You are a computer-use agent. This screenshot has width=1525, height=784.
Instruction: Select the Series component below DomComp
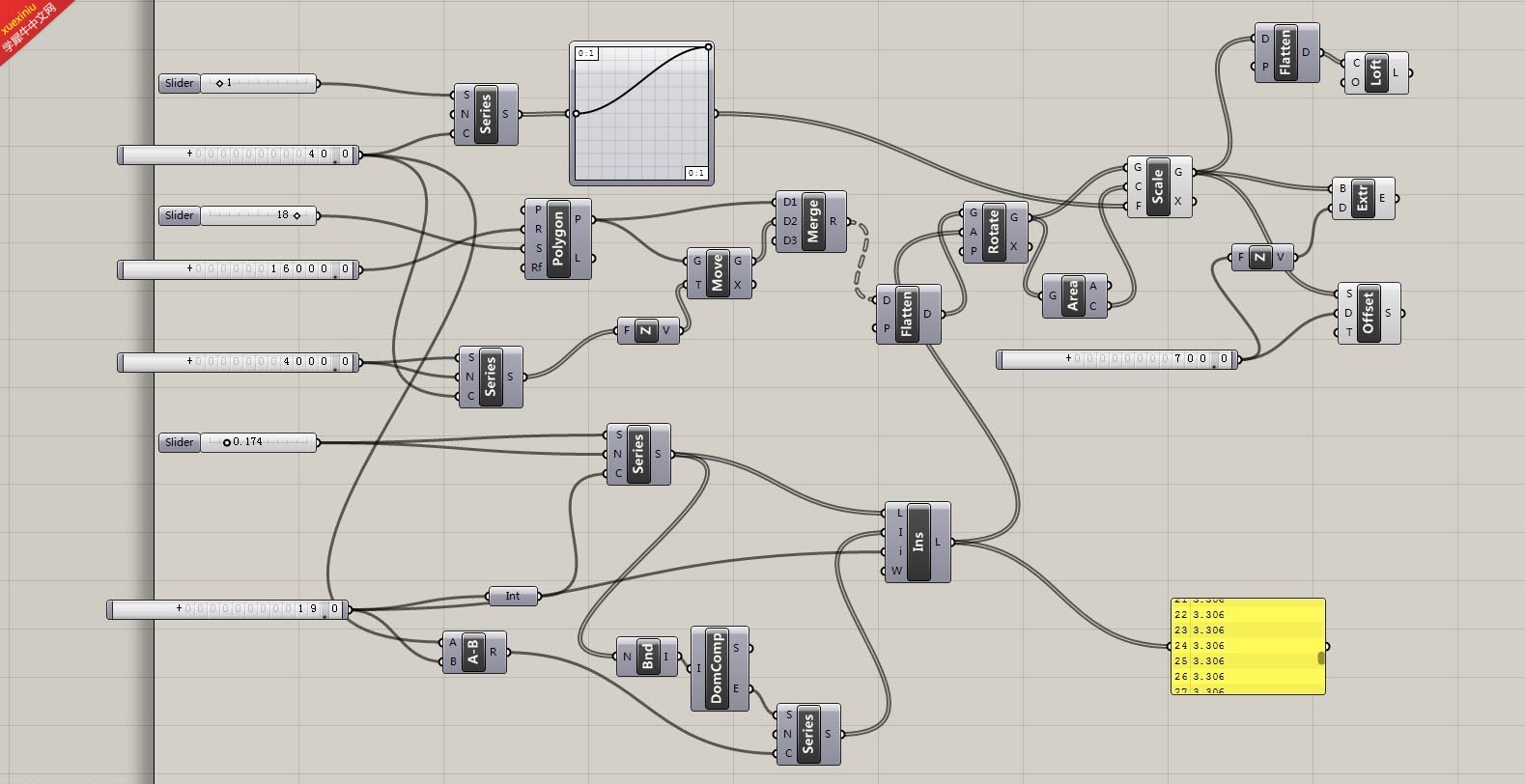click(808, 734)
